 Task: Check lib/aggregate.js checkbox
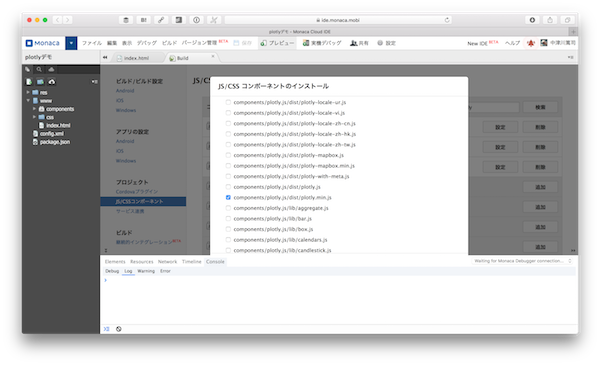coord(228,208)
